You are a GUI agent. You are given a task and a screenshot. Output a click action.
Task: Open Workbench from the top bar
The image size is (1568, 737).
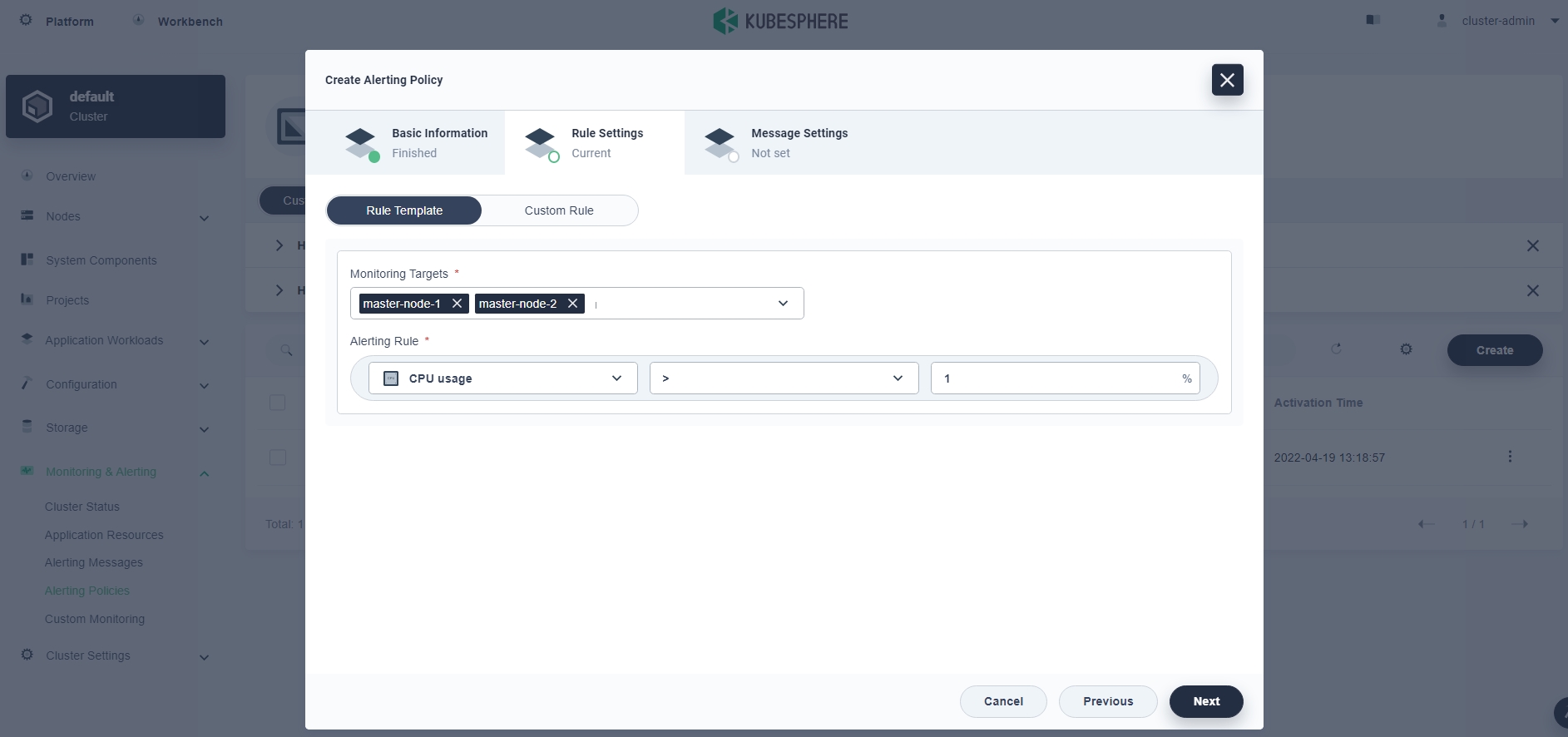tap(190, 22)
